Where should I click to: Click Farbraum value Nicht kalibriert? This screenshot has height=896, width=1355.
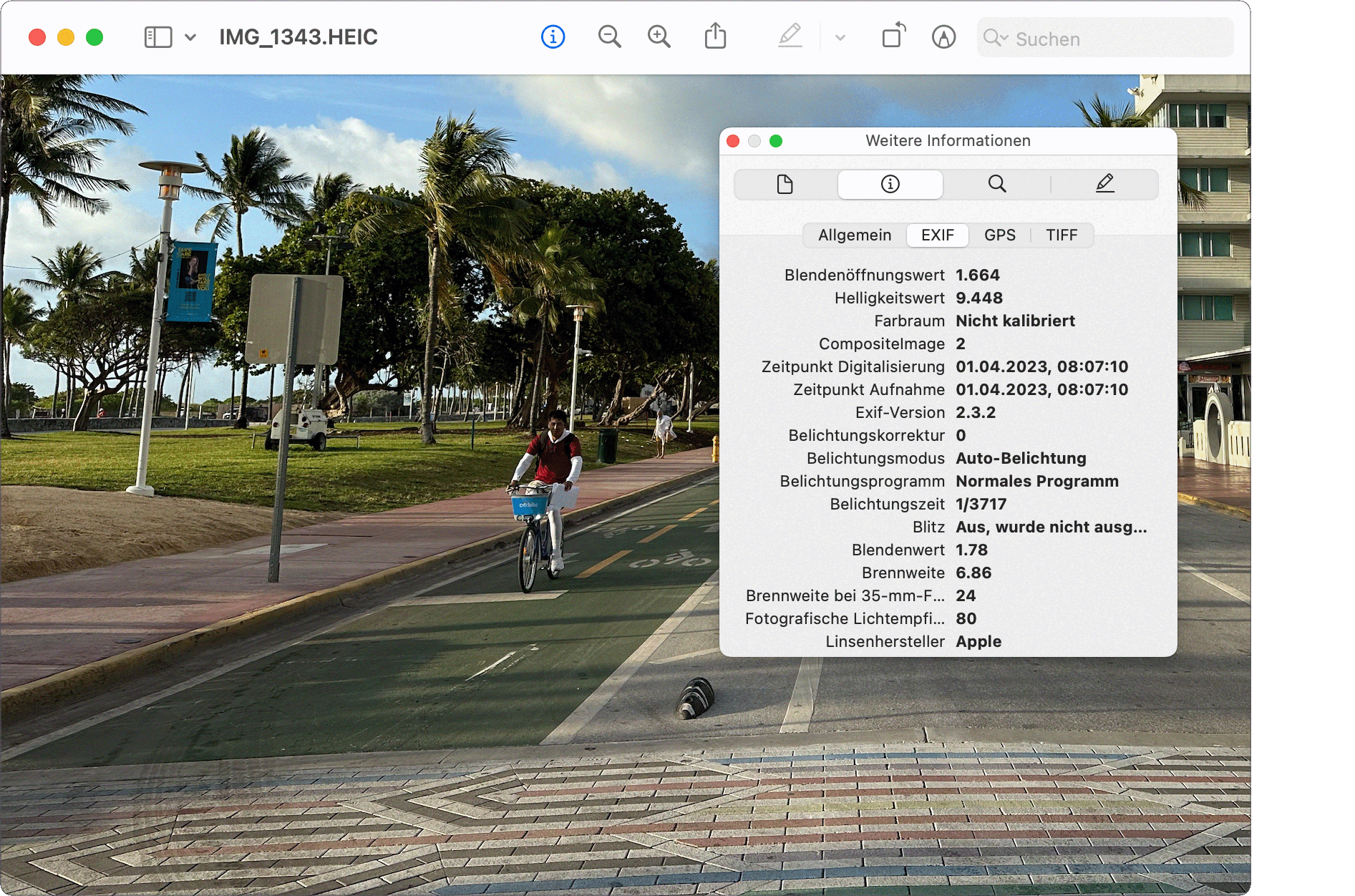[1015, 321]
